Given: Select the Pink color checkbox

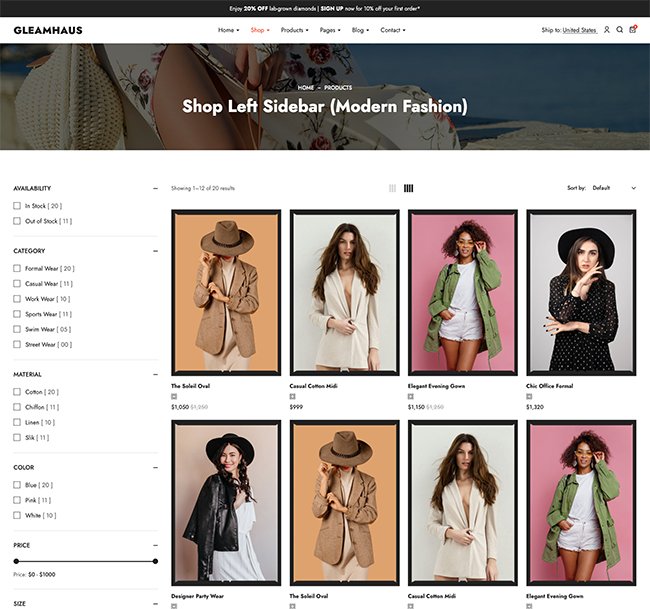Looking at the screenshot, I should tap(17, 500).
